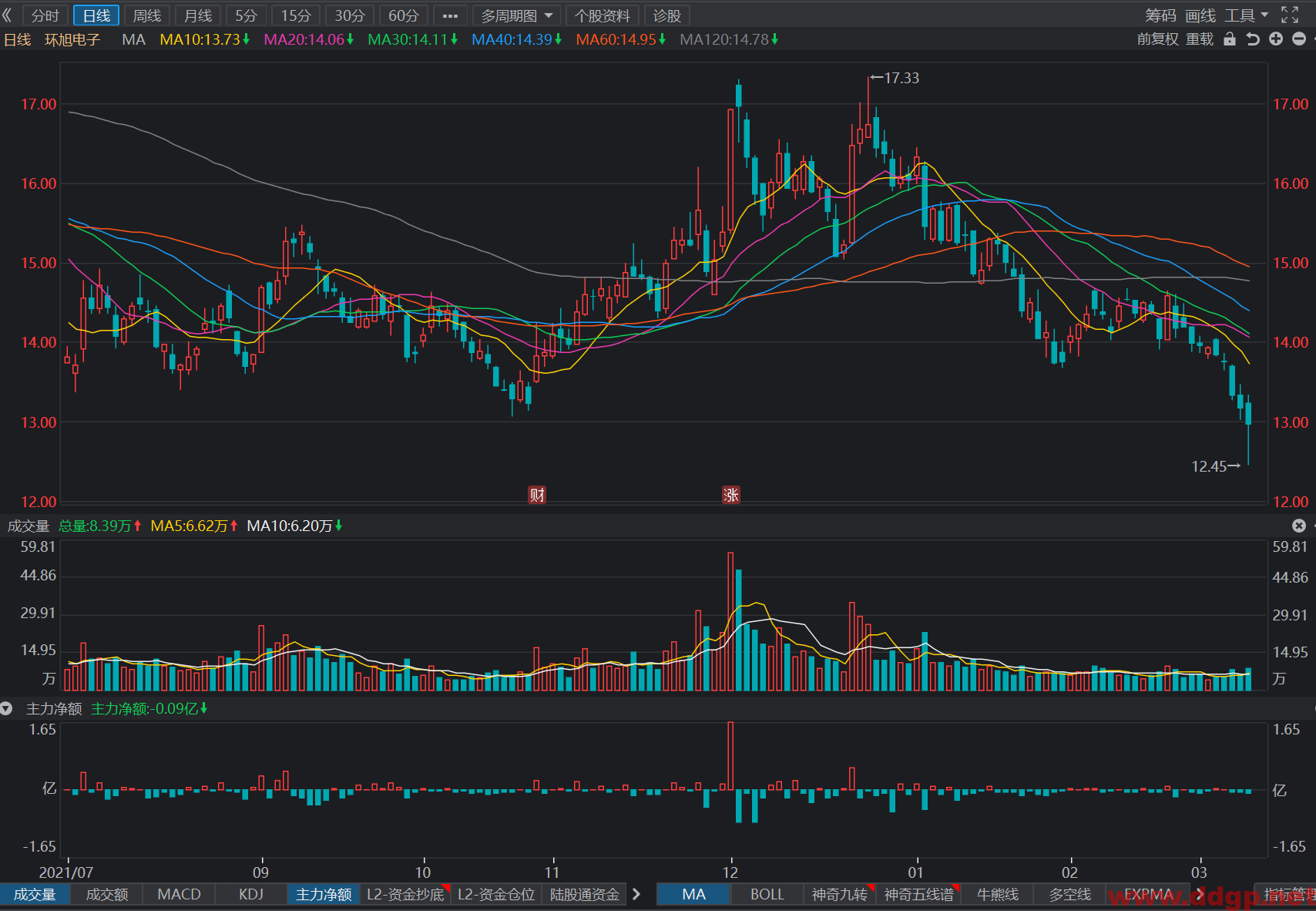
Task: Expand the 工具 tools dropdown
Action: tap(1246, 15)
